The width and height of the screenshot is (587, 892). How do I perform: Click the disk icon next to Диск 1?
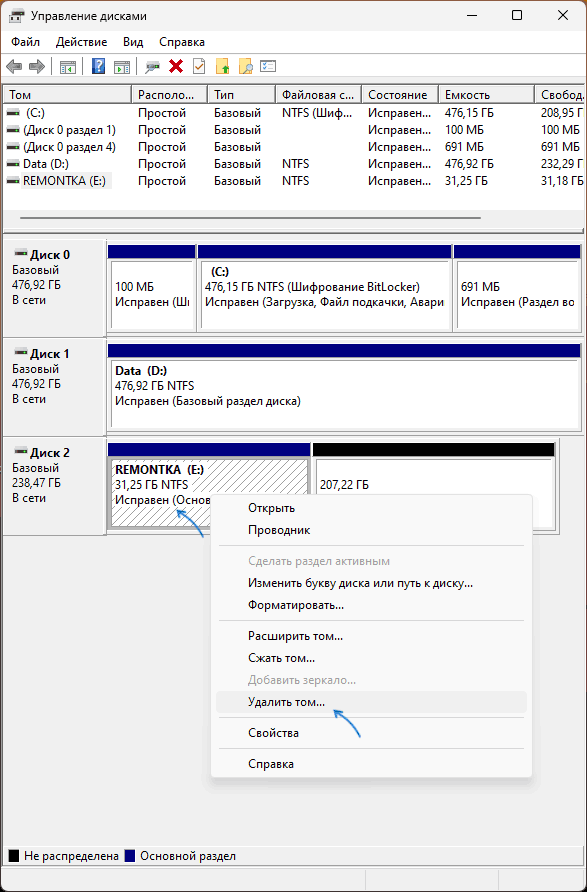[21, 352]
